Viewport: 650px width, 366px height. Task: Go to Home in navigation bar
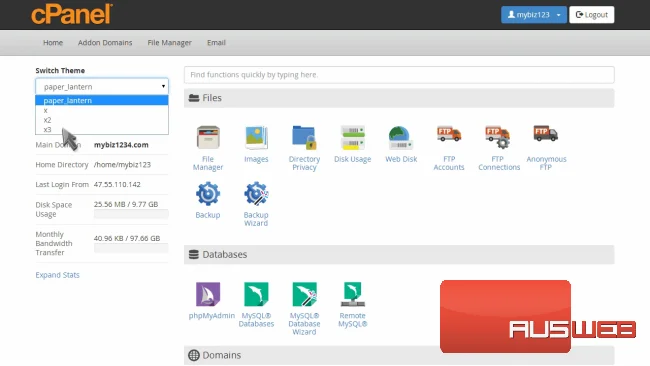[53, 43]
